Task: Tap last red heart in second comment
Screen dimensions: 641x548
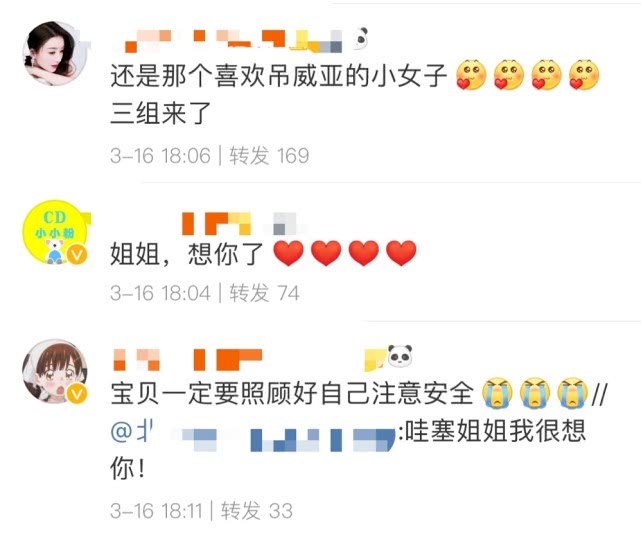Action: tap(401, 253)
